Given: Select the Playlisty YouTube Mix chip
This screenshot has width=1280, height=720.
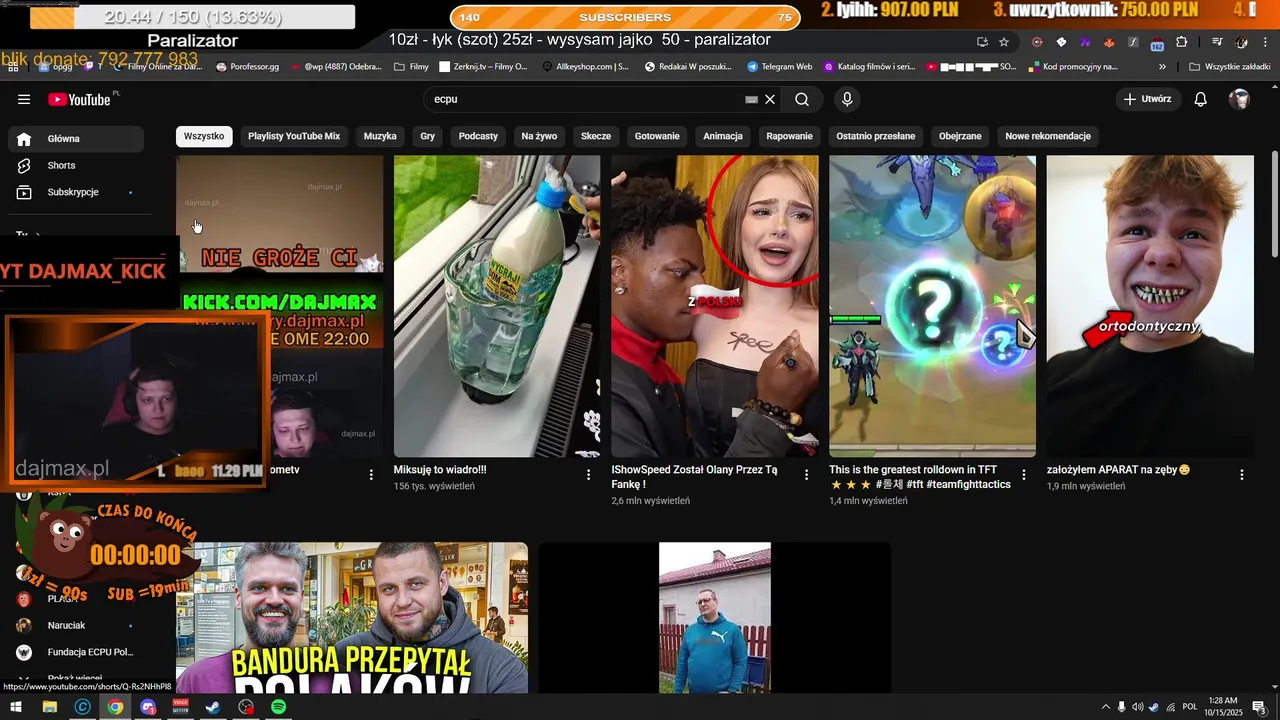Looking at the screenshot, I should [294, 136].
